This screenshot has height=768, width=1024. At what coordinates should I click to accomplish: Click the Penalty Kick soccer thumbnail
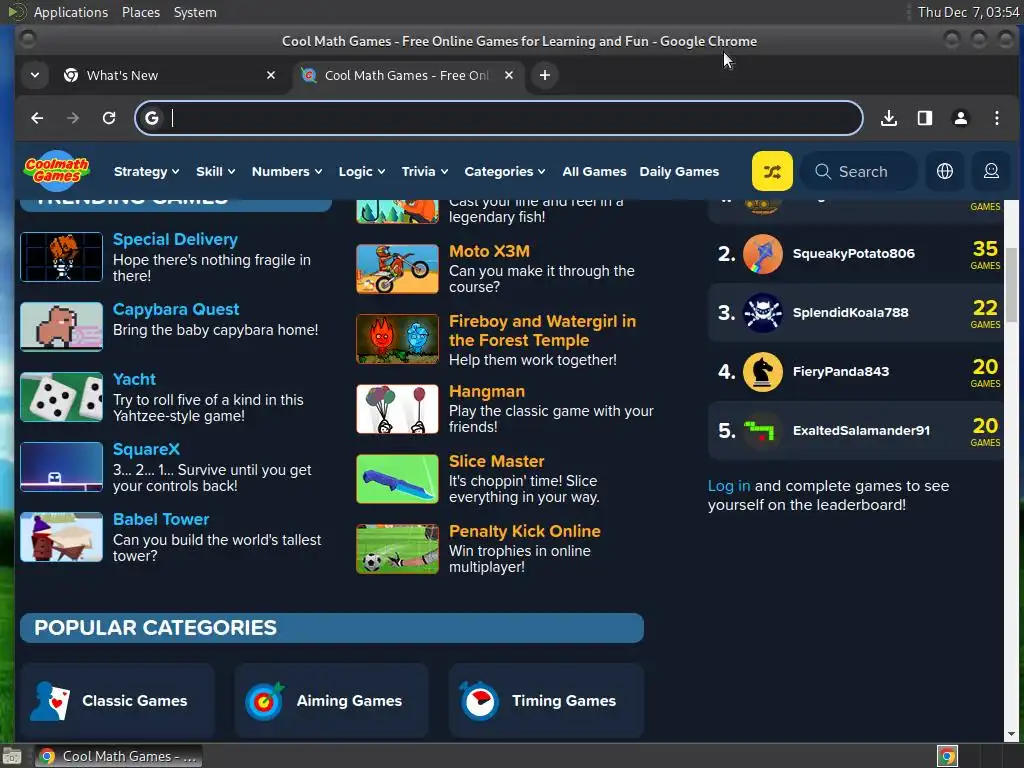[397, 549]
